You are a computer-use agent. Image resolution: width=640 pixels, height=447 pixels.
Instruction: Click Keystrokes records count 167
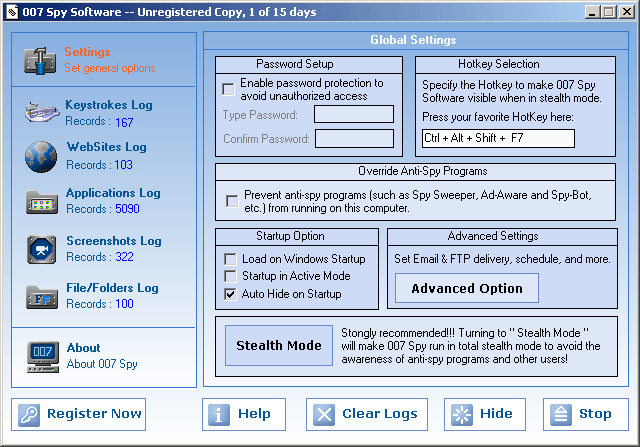point(124,122)
